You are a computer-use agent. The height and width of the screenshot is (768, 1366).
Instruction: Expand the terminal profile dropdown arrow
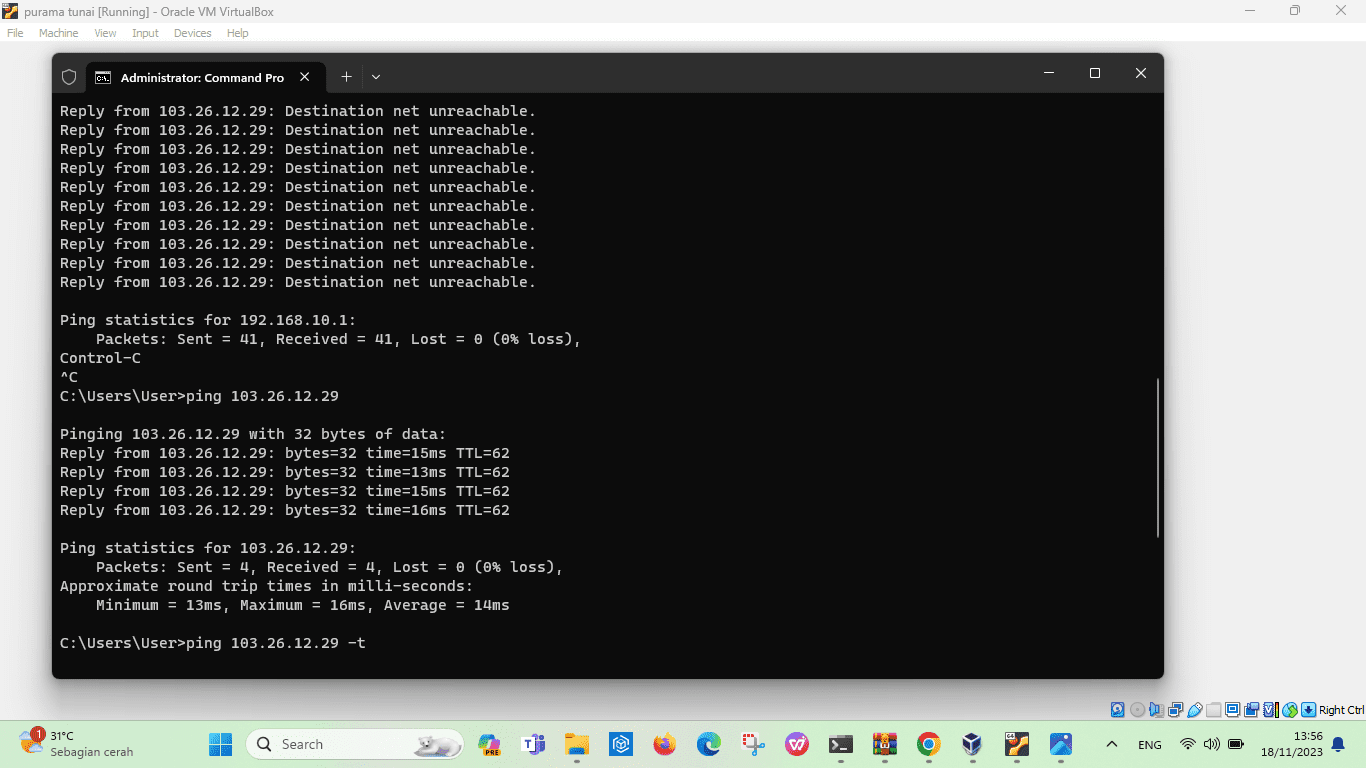376,77
